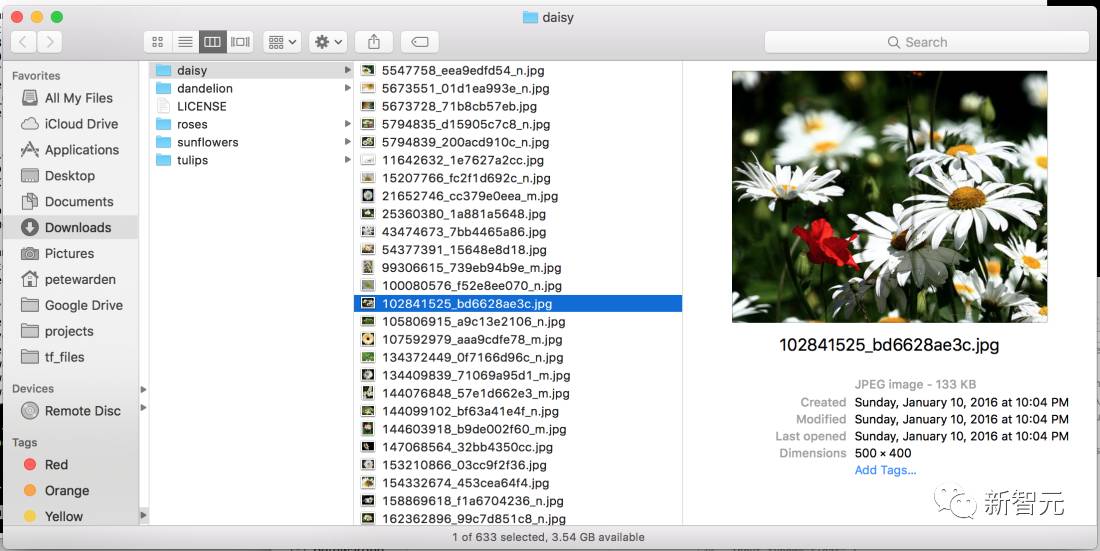This screenshot has height=551, width=1100.
Task: Expand arrow next to tulips folder
Action: click(x=347, y=160)
